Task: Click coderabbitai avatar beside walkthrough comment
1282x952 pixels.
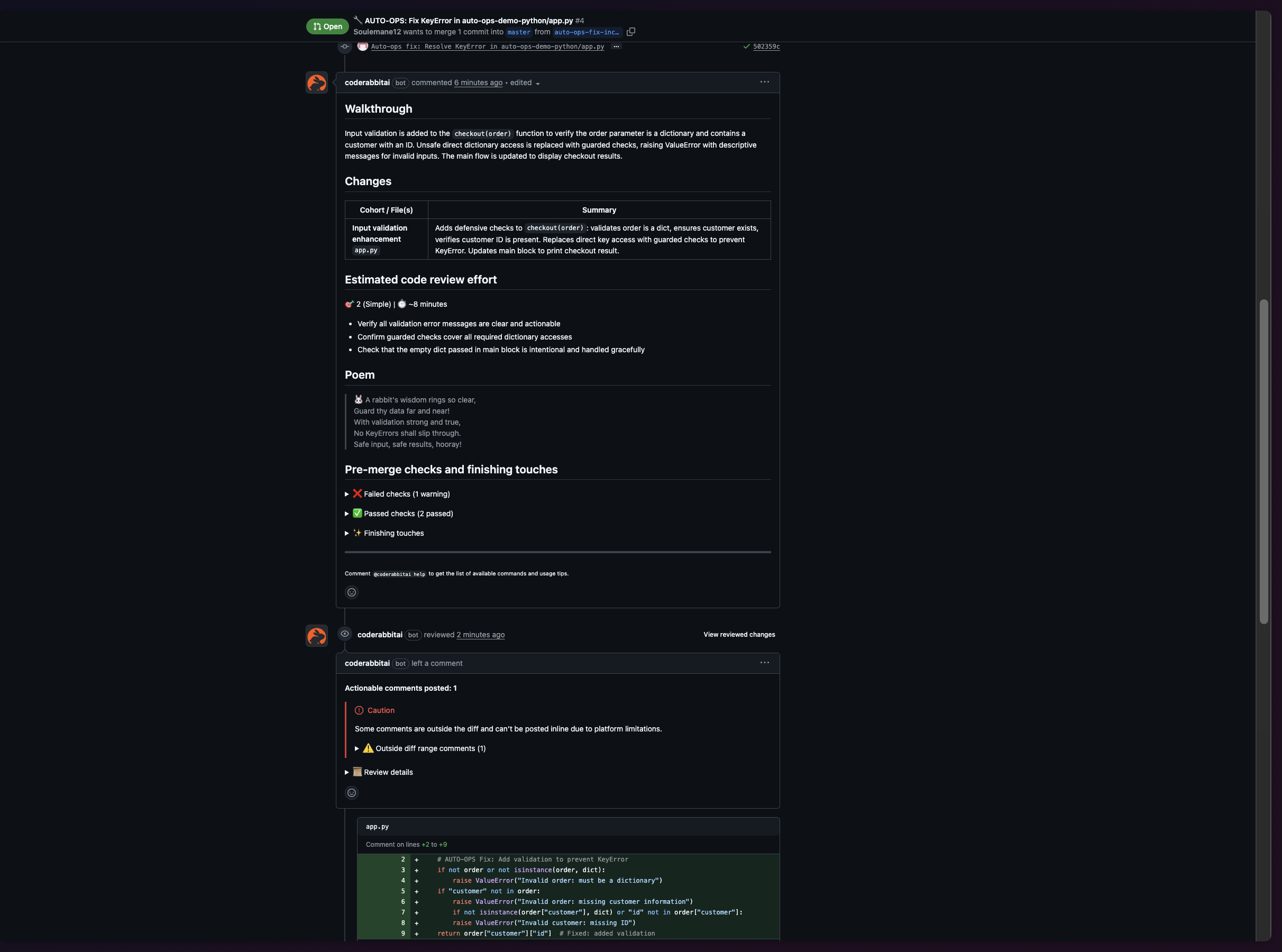Action: pos(316,83)
